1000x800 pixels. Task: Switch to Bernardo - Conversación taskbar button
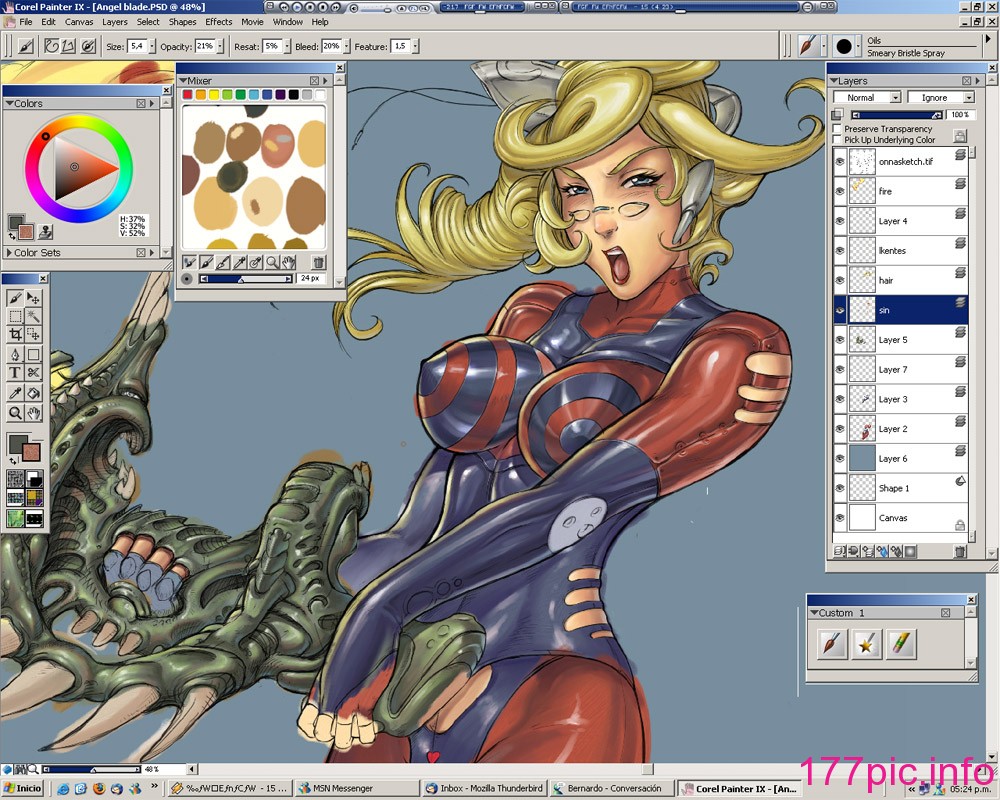[x=612, y=789]
